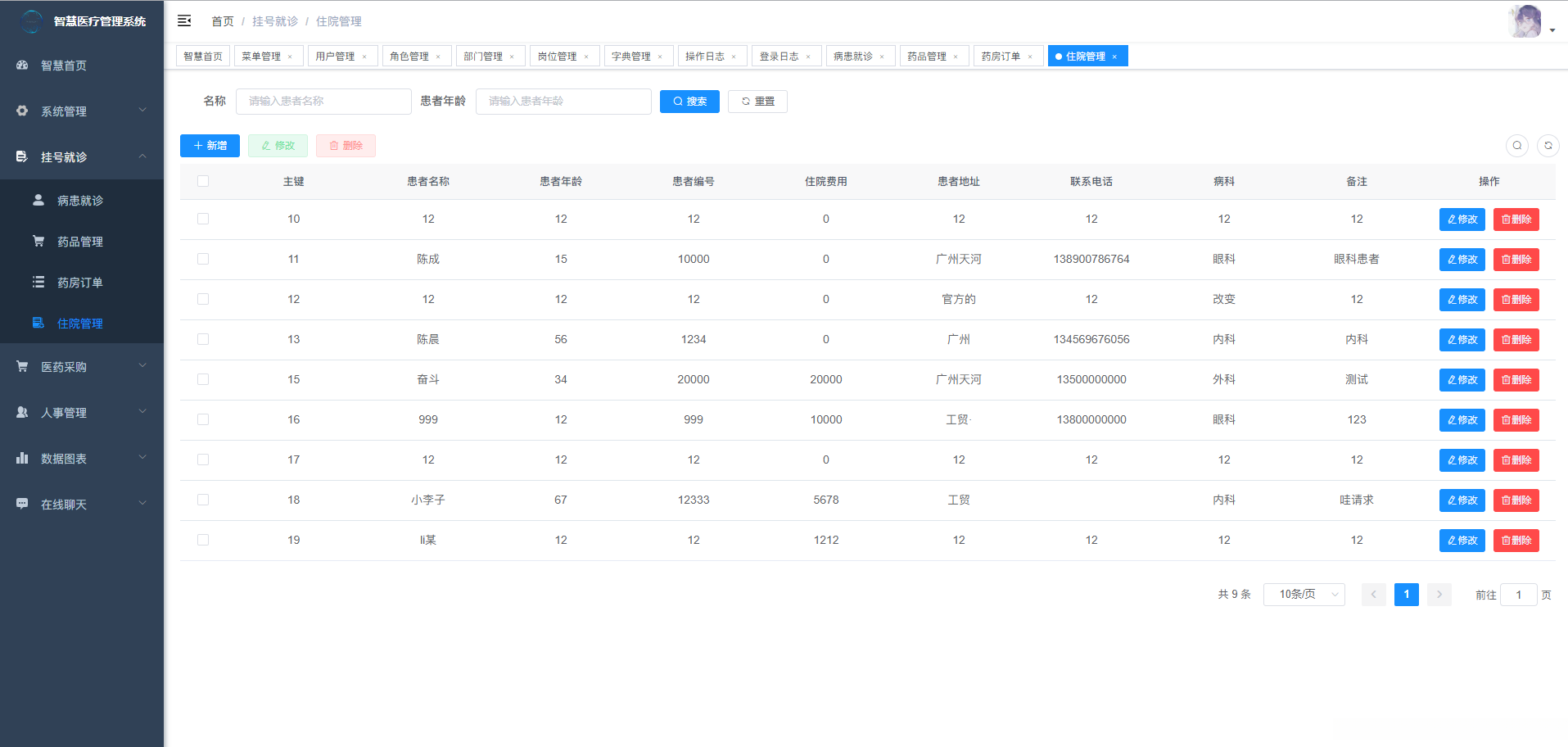This screenshot has height=747, width=1568.
Task: Select the 药房订单 sidebar icon
Action: pyautogui.click(x=38, y=282)
